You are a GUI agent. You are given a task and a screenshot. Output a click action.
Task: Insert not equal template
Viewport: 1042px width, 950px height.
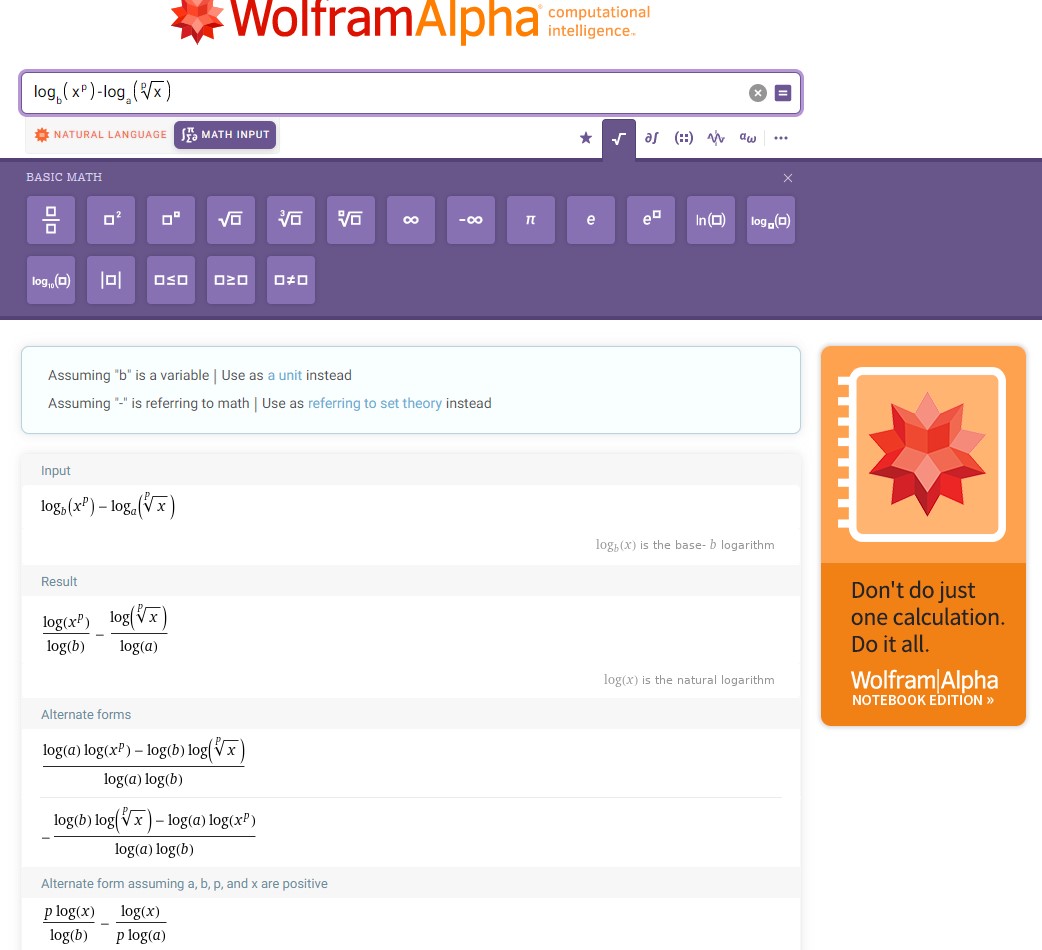click(x=291, y=280)
